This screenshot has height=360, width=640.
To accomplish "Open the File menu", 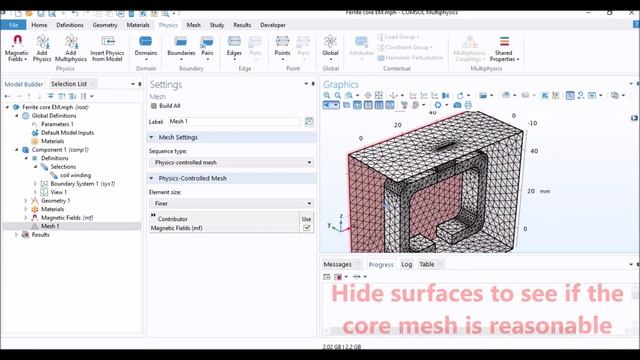I will click(13, 25).
